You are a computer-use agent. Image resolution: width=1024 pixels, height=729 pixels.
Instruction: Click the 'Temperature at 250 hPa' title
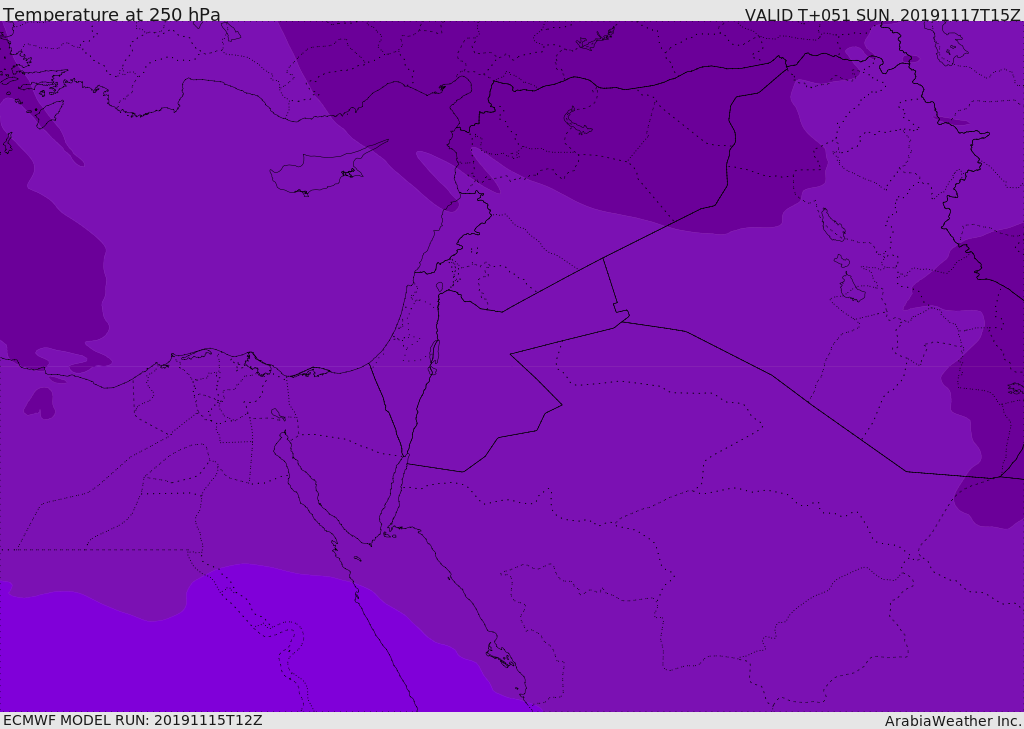point(112,14)
